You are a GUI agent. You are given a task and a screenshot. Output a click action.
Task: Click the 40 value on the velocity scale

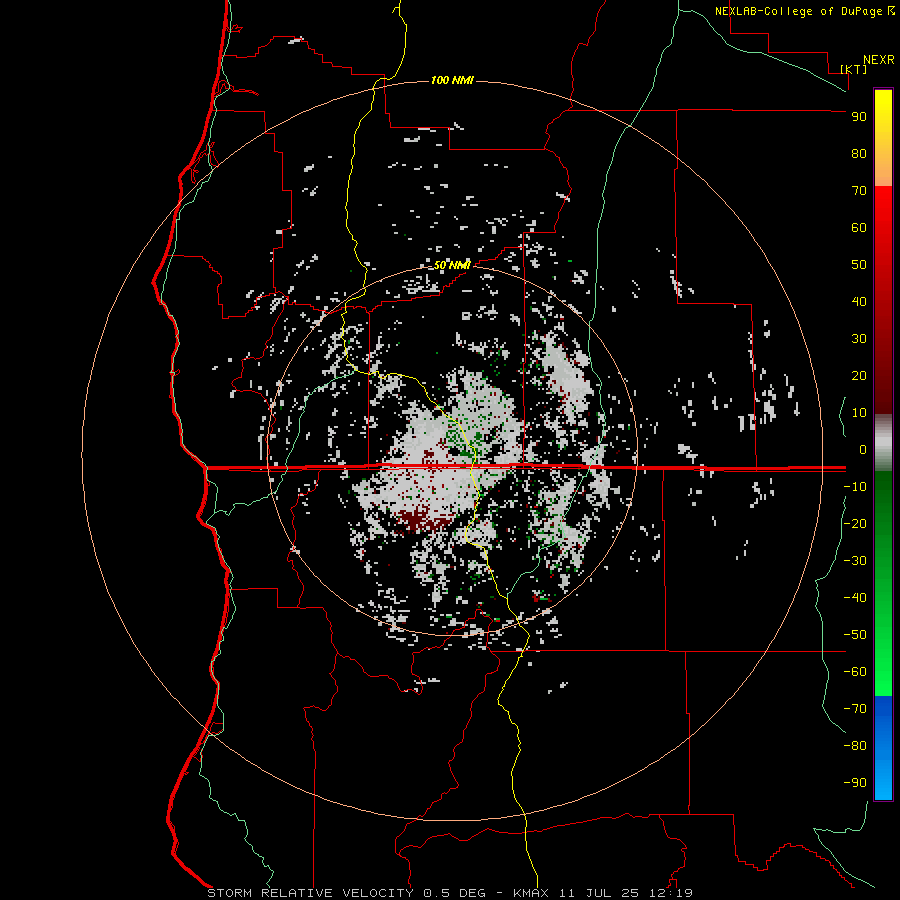859,302
